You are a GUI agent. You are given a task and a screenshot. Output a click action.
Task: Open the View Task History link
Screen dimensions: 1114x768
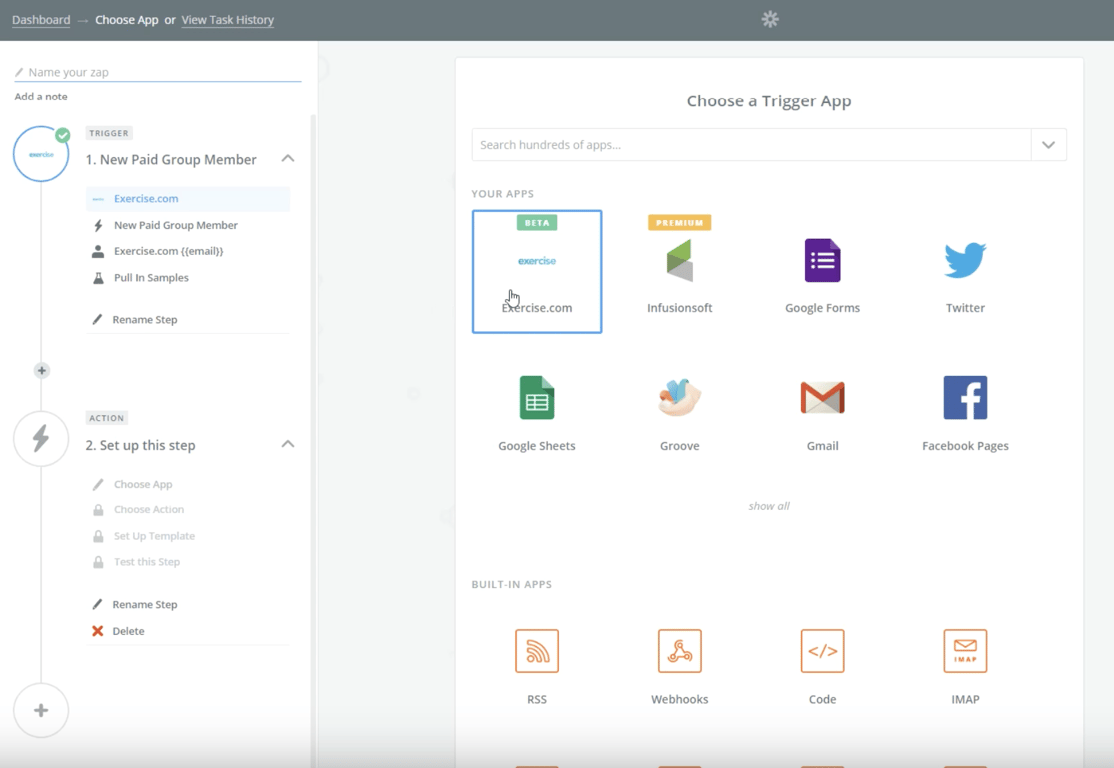click(227, 20)
